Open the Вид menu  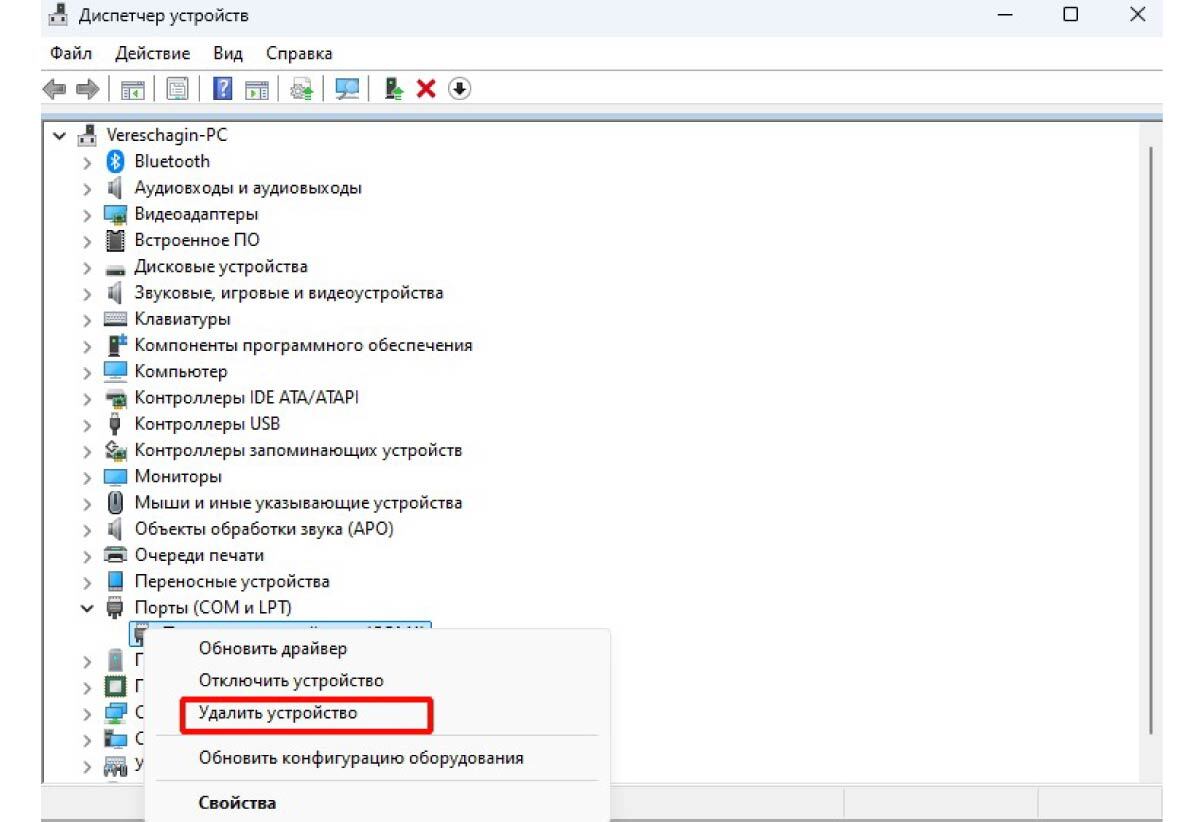point(228,53)
